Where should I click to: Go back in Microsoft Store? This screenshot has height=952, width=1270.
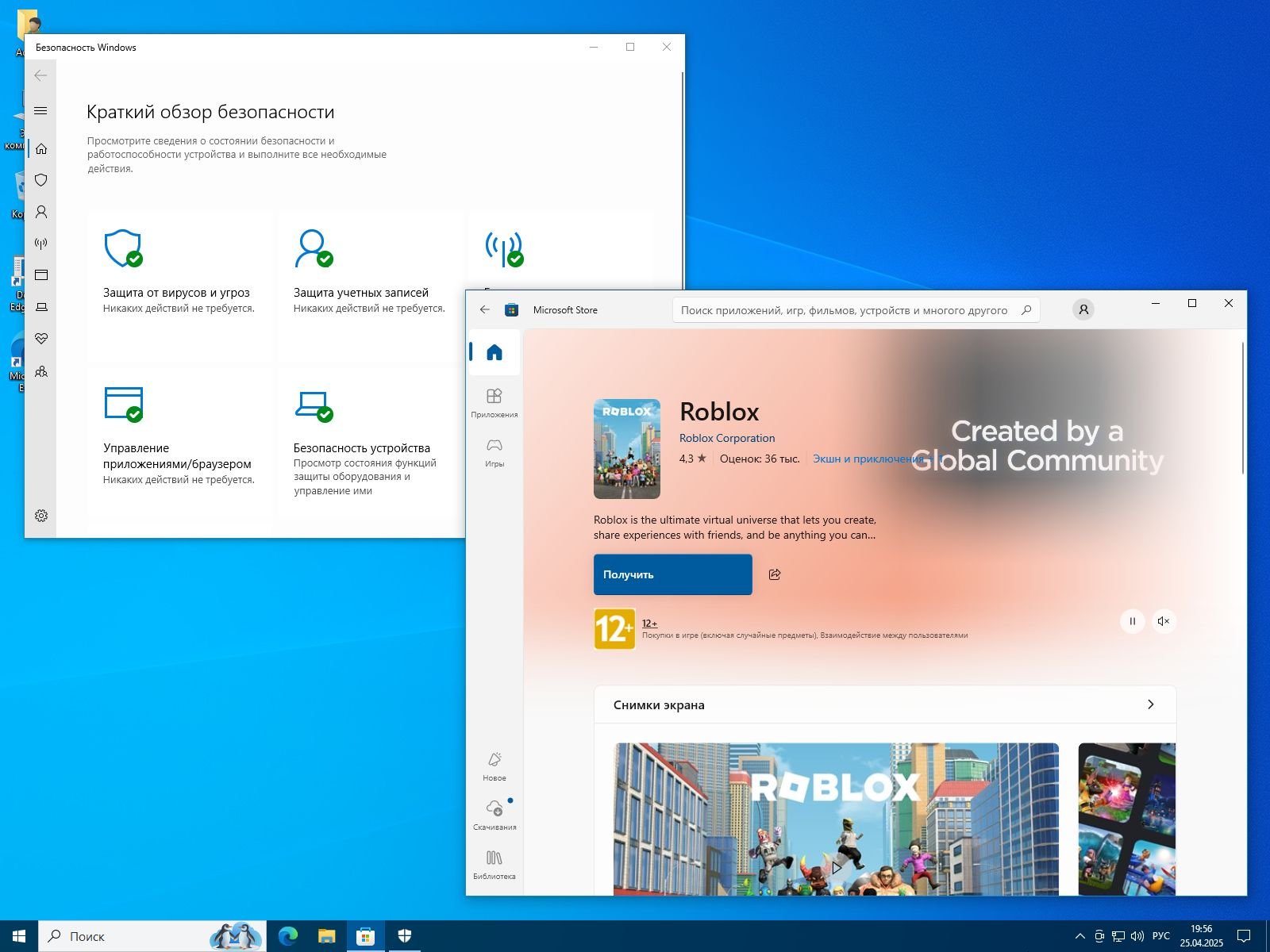(485, 310)
